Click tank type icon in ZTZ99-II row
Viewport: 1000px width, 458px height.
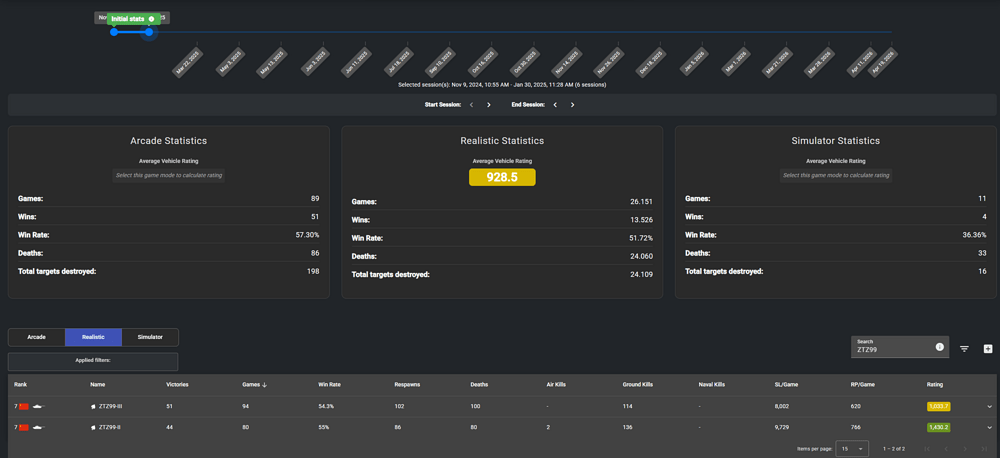click(x=38, y=427)
